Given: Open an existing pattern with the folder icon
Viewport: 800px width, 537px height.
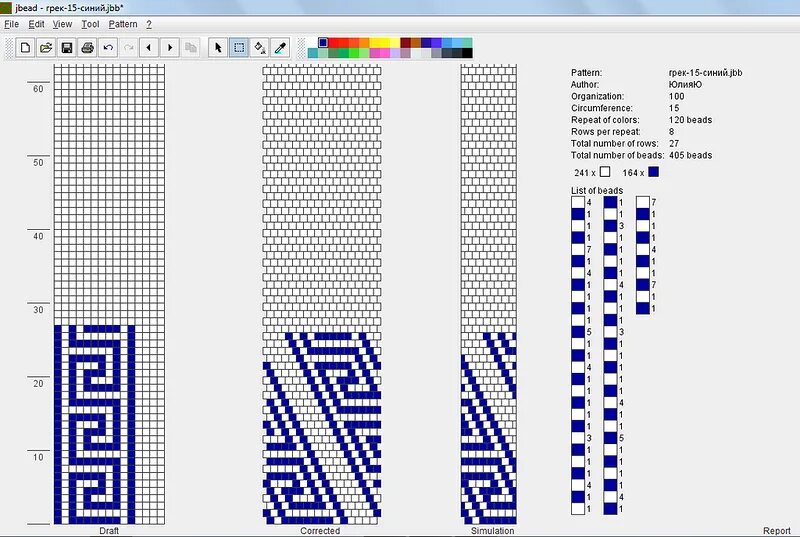Looking at the screenshot, I should pyautogui.click(x=46, y=48).
